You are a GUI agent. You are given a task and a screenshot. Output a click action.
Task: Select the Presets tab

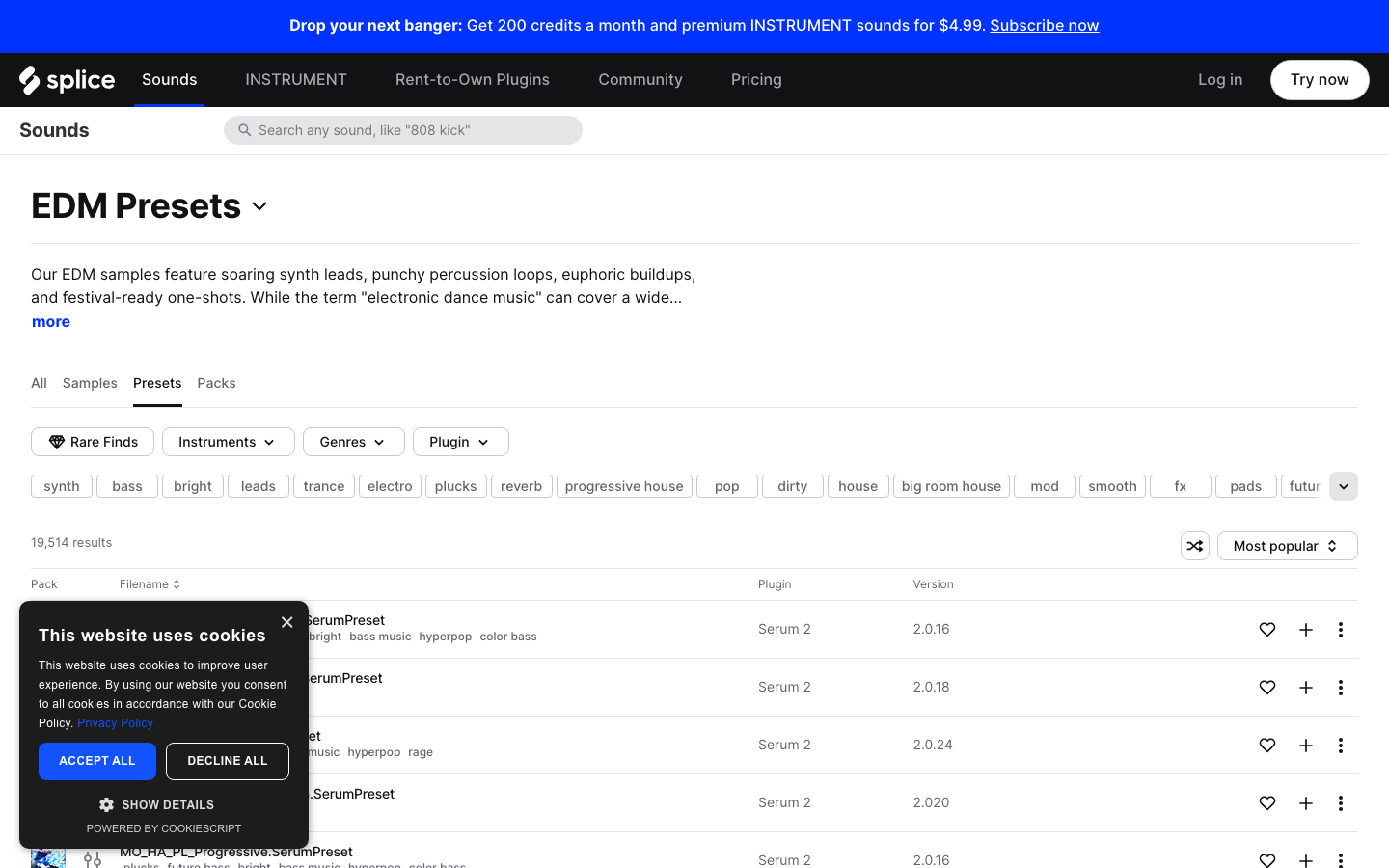157,383
